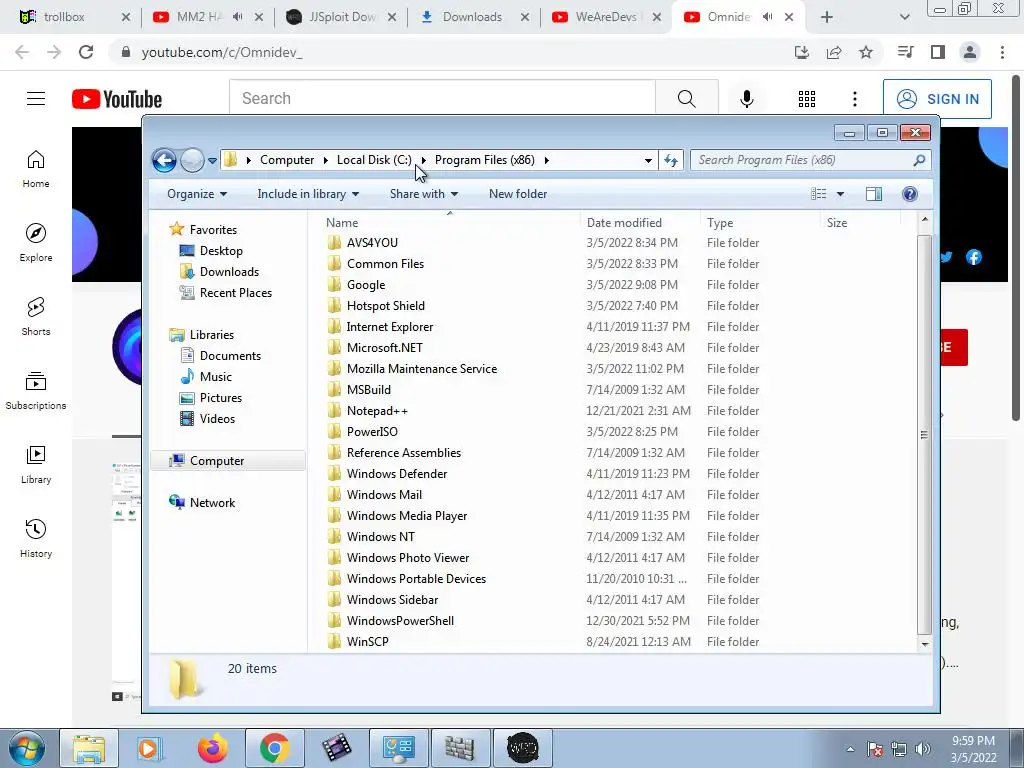Screen dimensions: 1024x768
Task: Select Local Disk (C:) in the breadcrumb
Action: point(374,160)
